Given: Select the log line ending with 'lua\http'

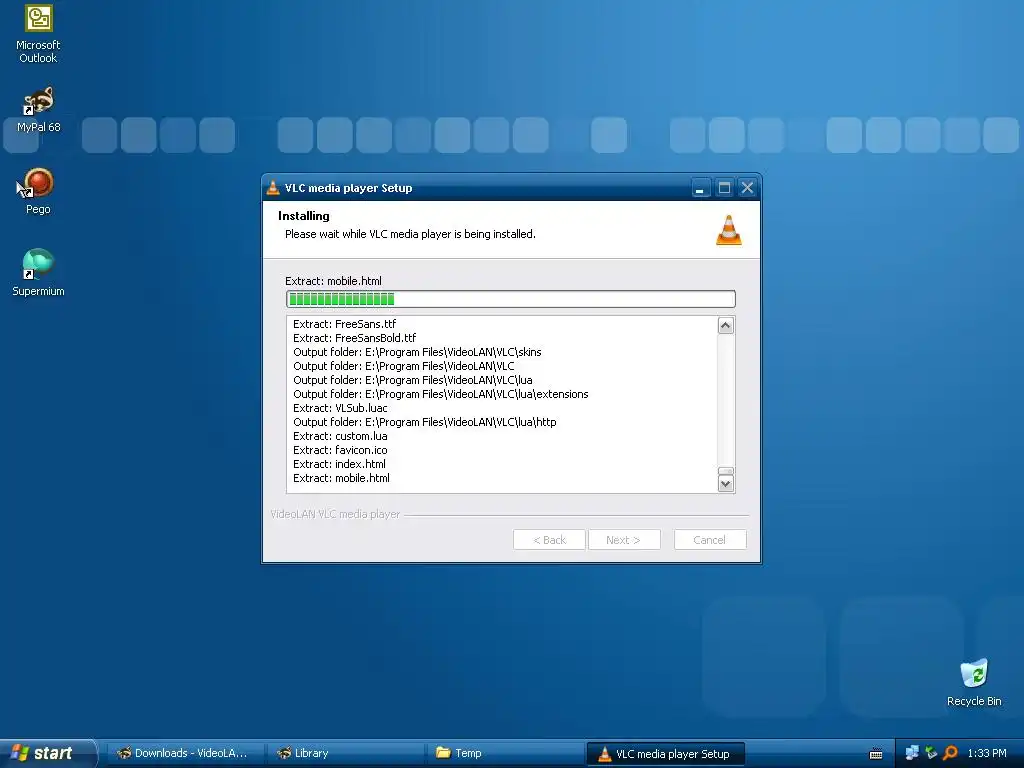Looking at the screenshot, I should 424,422.
